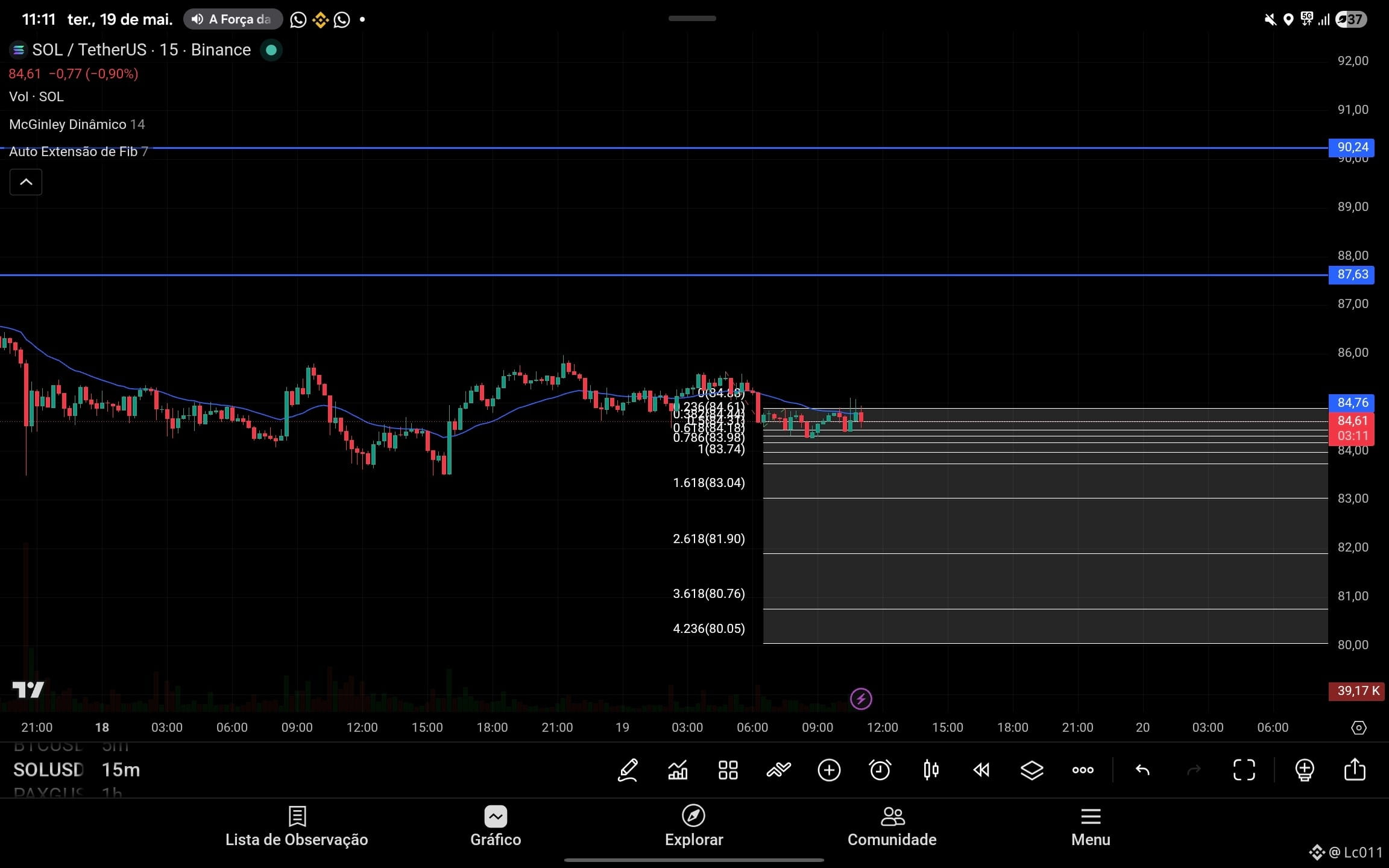Tap the Binance notification status icon

coord(320,20)
